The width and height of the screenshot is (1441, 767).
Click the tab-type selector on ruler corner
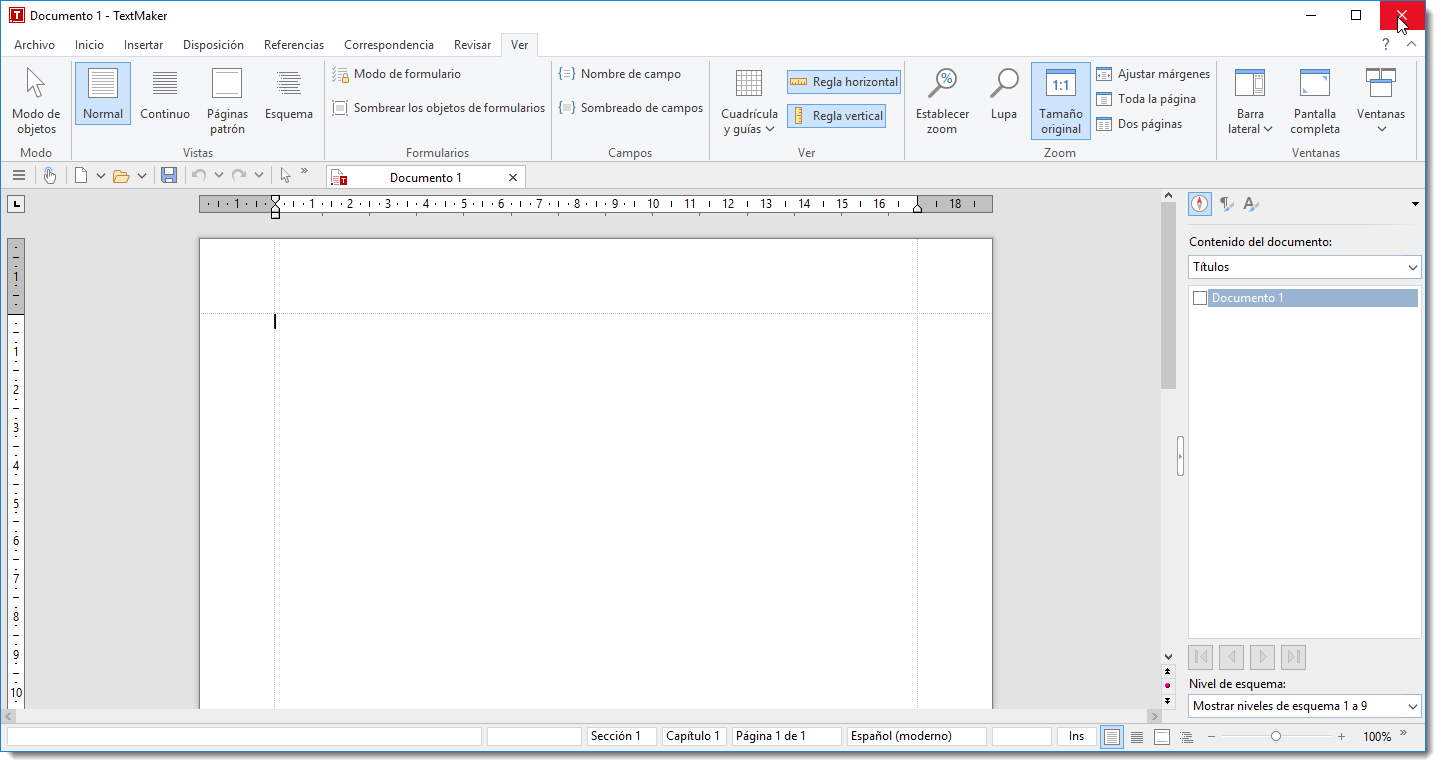(x=15, y=204)
